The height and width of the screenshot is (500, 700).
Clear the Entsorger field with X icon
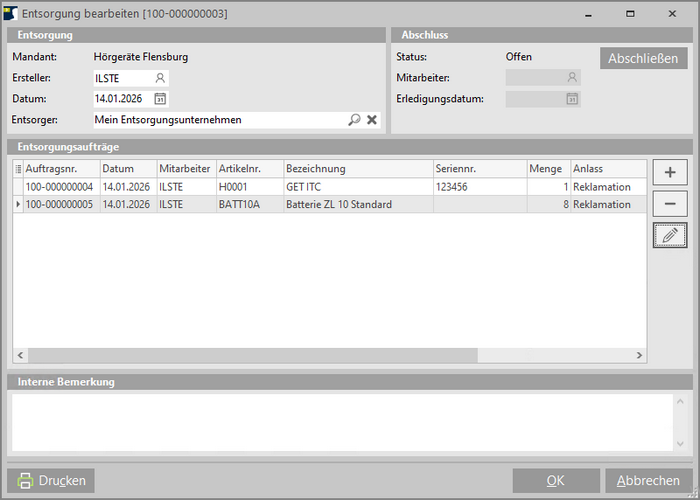tap(372, 120)
